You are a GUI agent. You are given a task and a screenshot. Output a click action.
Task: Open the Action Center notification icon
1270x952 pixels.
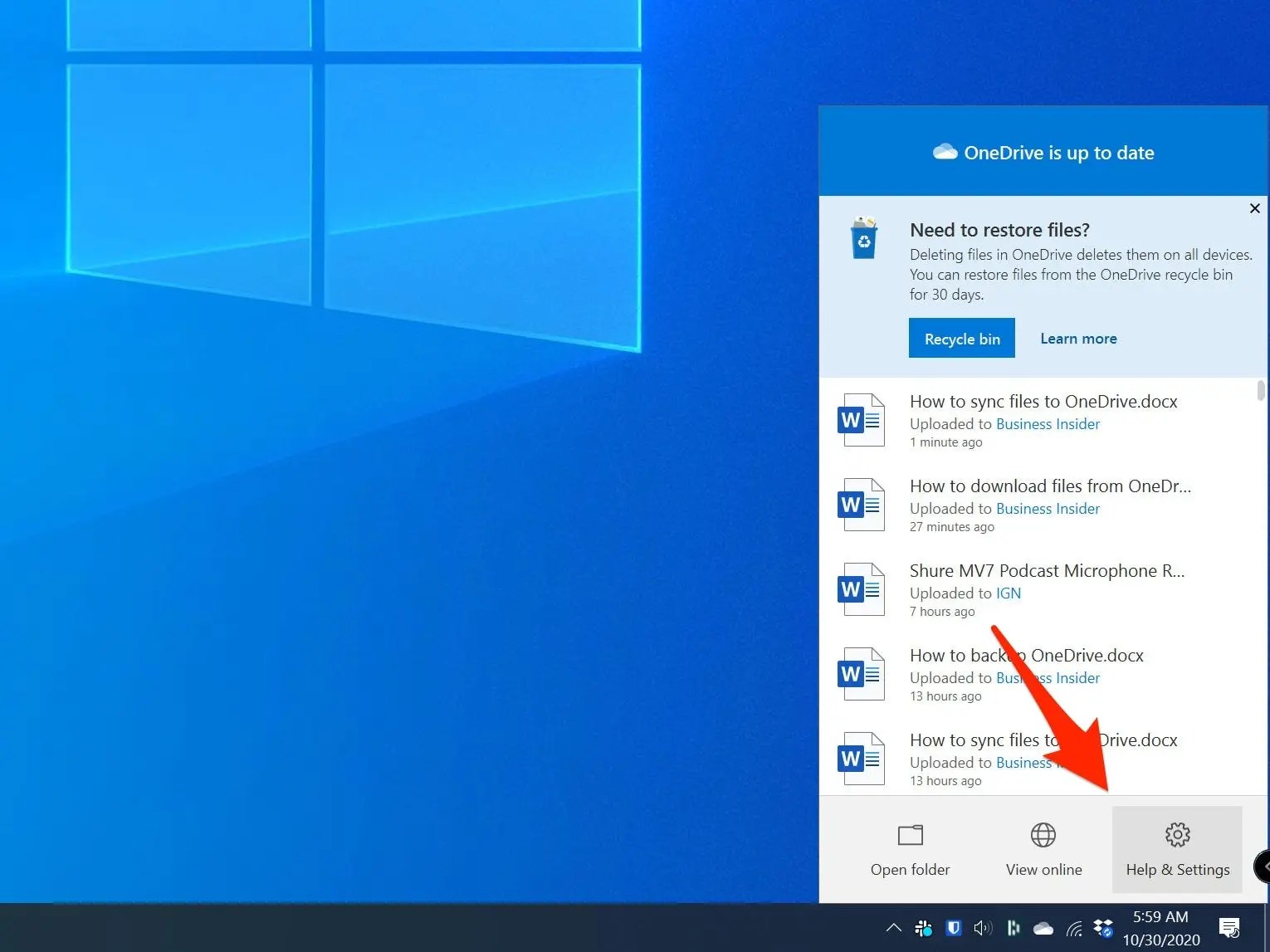(x=1229, y=928)
